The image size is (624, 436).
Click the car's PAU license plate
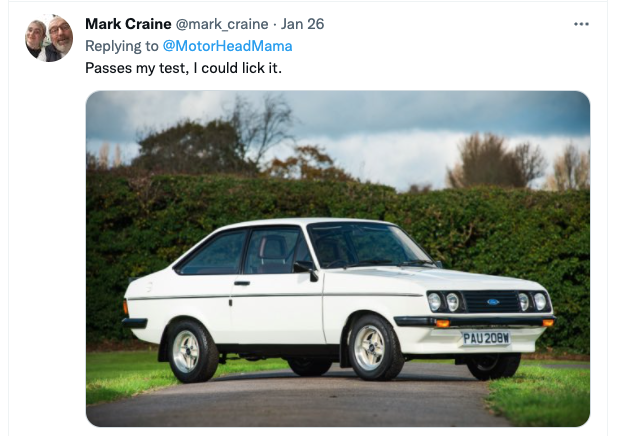pyautogui.click(x=485, y=338)
